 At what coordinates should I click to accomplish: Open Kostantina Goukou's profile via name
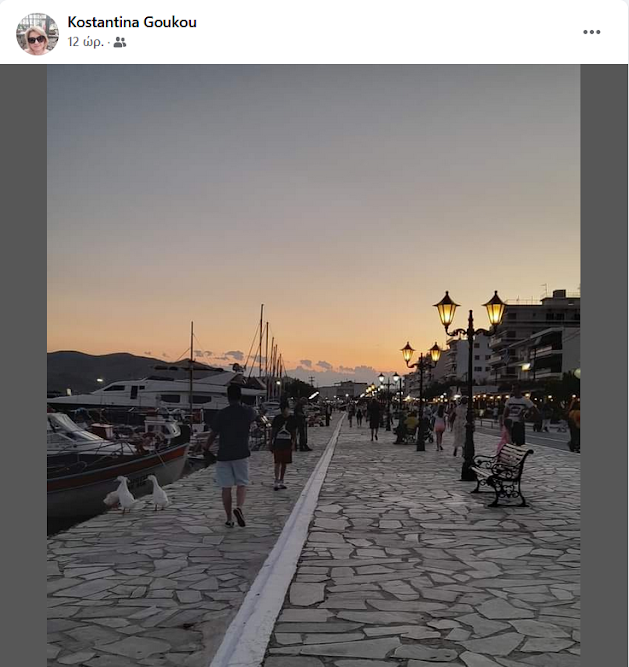(132, 22)
